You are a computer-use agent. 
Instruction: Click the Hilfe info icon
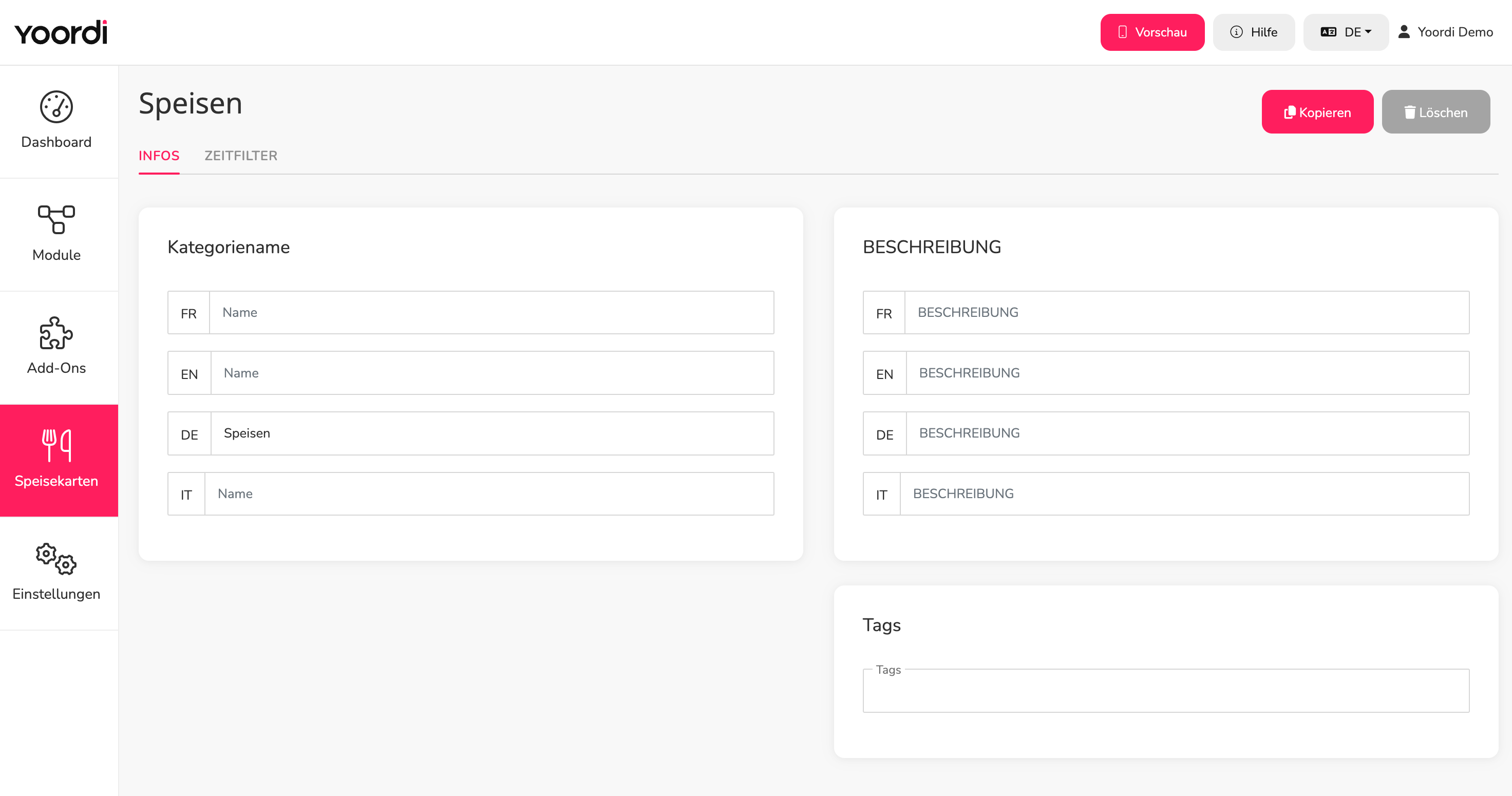tap(1236, 32)
